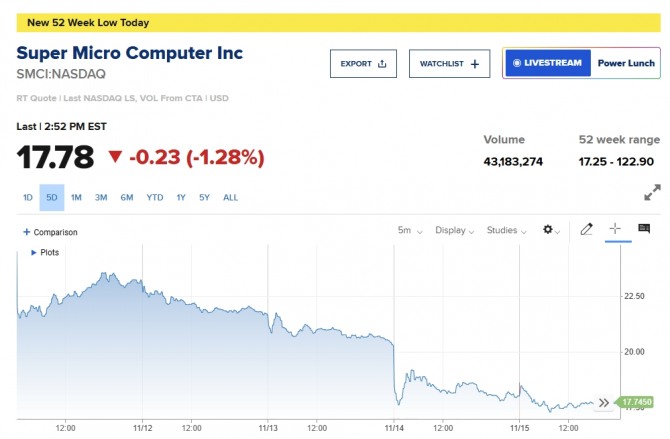Open the Power Lunch show link
Viewport: 670px width, 439px height.
626,63
